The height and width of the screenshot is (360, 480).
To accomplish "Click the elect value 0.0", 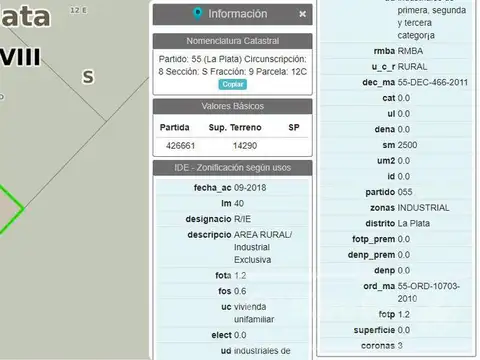I will [240, 335].
